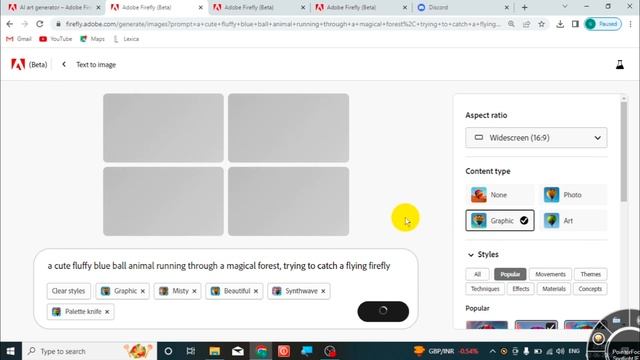This screenshot has width=640, height=360.
Task: Remove the Misty style tag
Action: pos(194,291)
